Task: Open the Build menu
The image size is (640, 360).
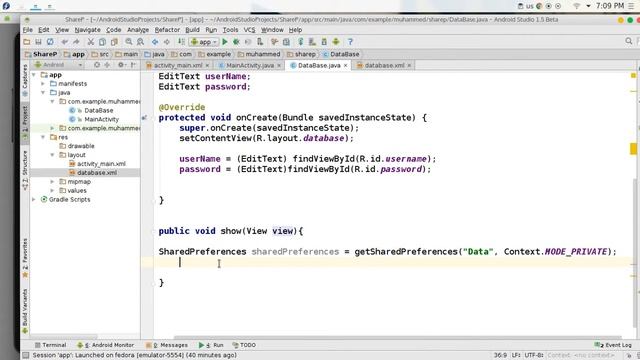Action: click(x=192, y=30)
